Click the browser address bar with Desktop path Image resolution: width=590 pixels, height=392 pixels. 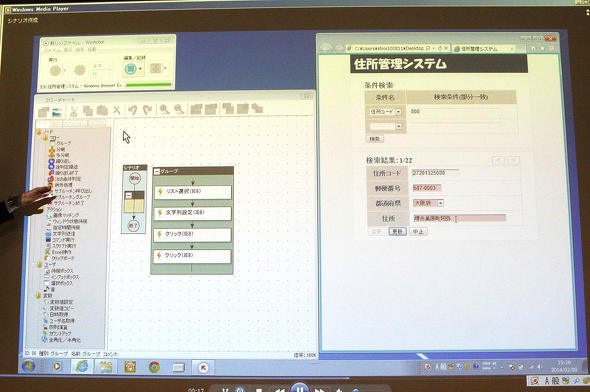tap(397, 49)
